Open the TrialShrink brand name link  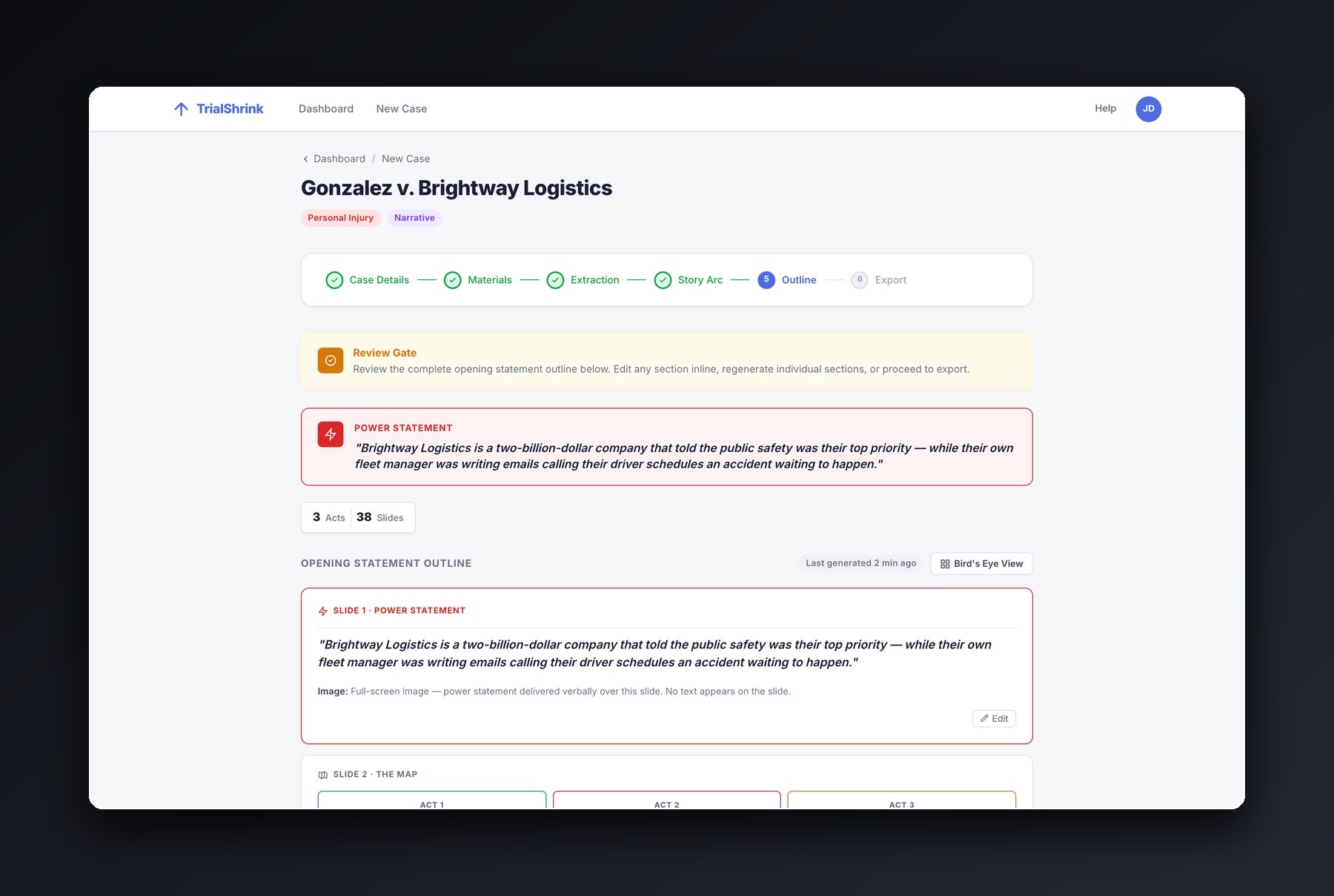[230, 109]
